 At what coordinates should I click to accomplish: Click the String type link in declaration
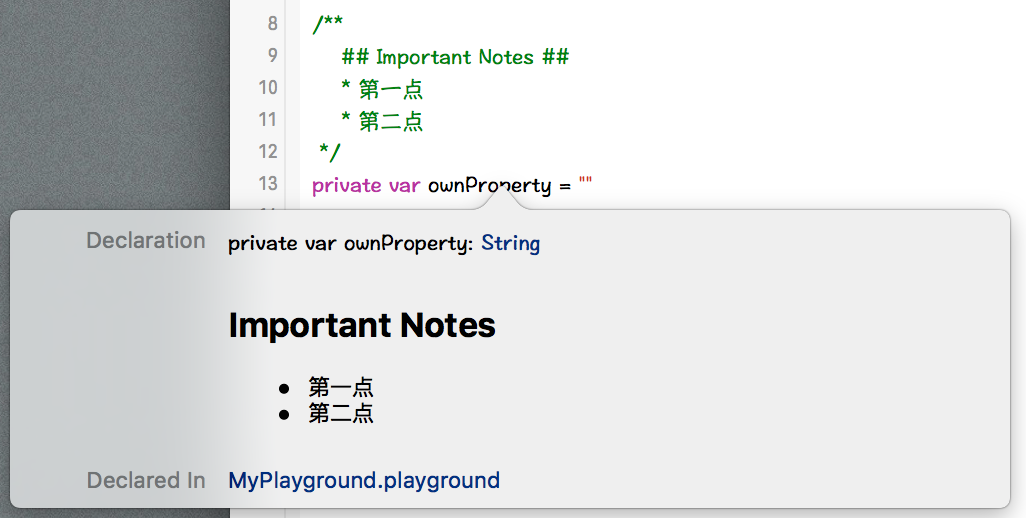click(510, 243)
